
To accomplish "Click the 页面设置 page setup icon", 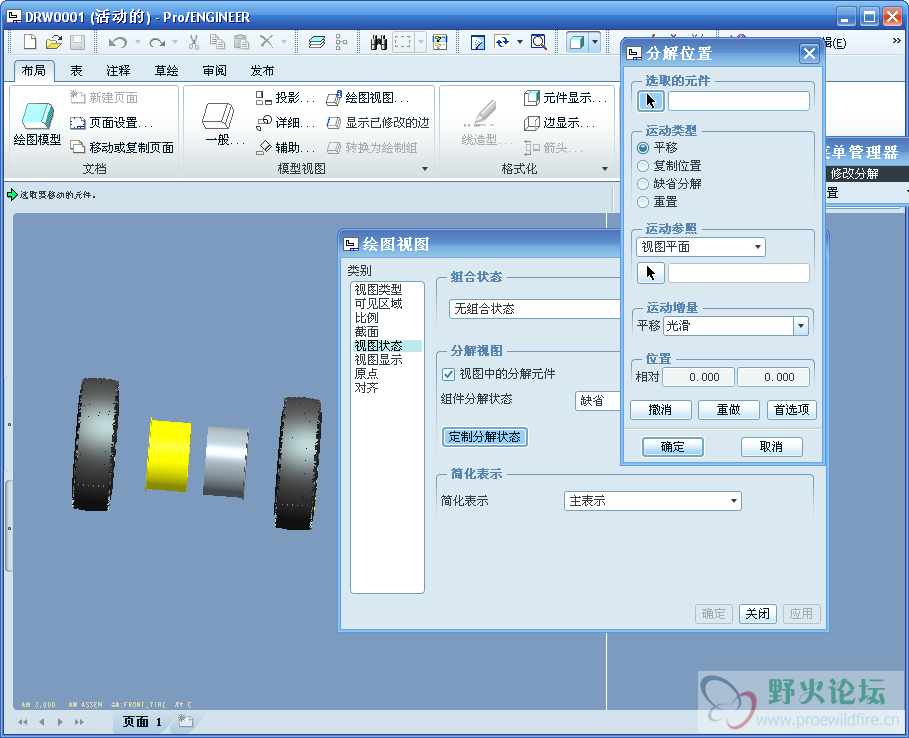I will pos(78,123).
